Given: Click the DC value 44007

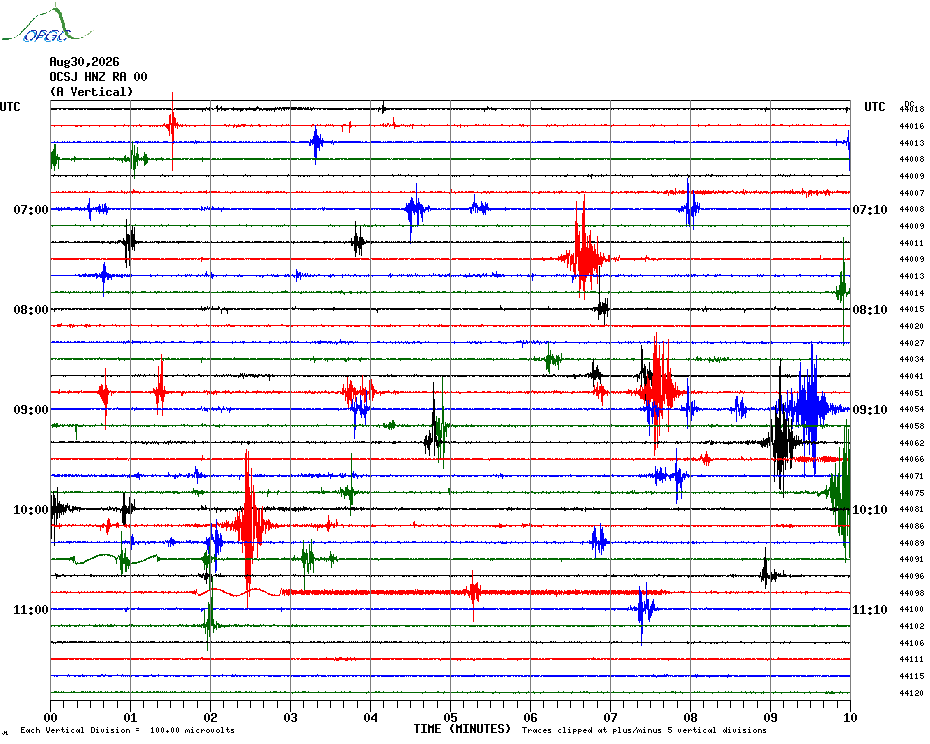Looking at the screenshot, I should pyautogui.click(x=912, y=193).
